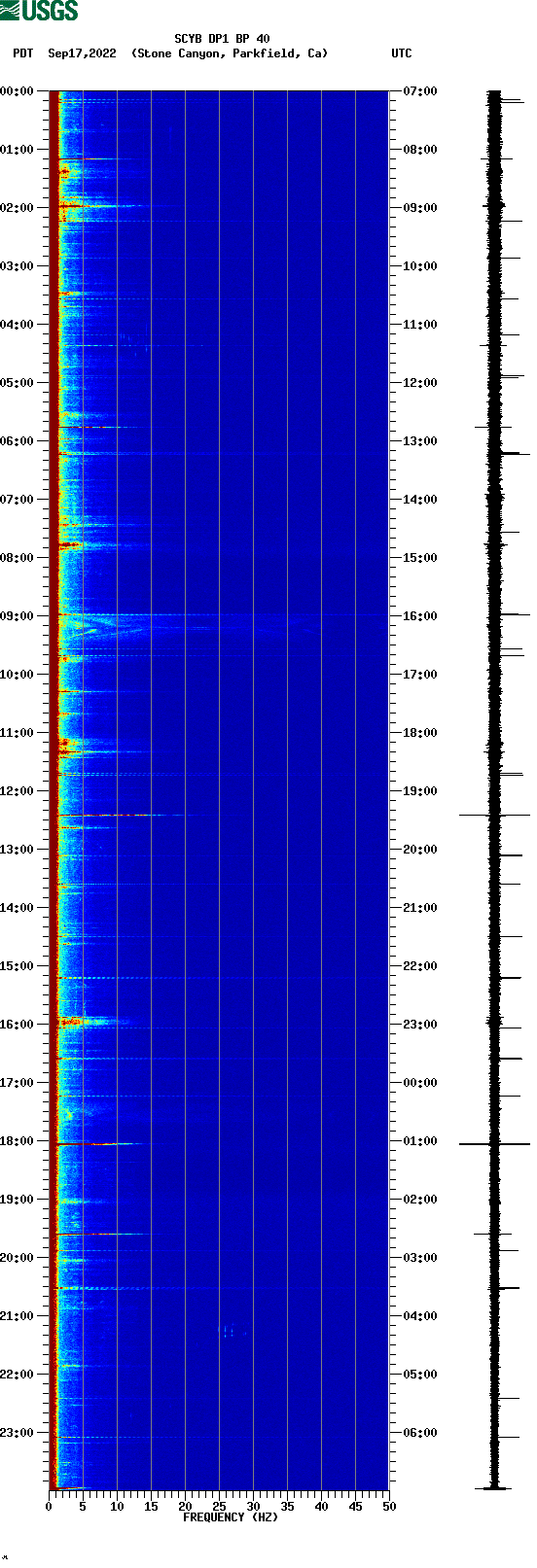The width and height of the screenshot is (537, 1568).
Task: Click the USGS logo
Action: (x=39, y=11)
